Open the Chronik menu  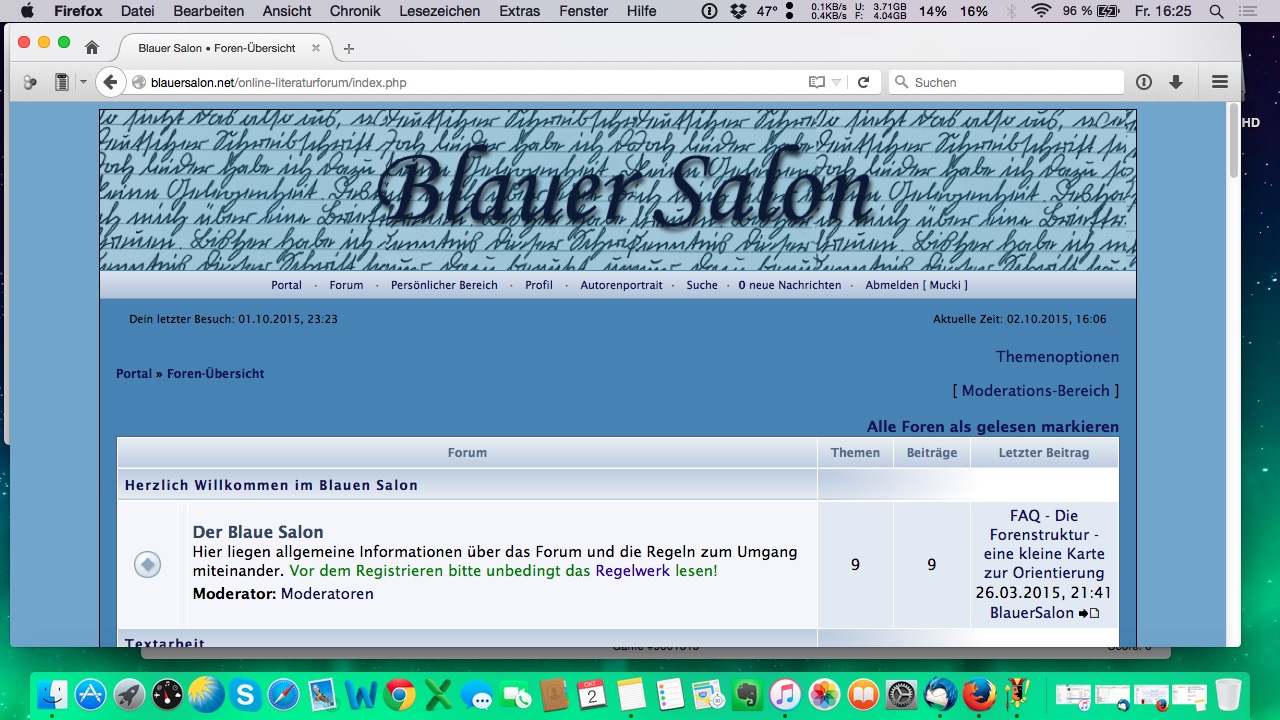click(356, 11)
